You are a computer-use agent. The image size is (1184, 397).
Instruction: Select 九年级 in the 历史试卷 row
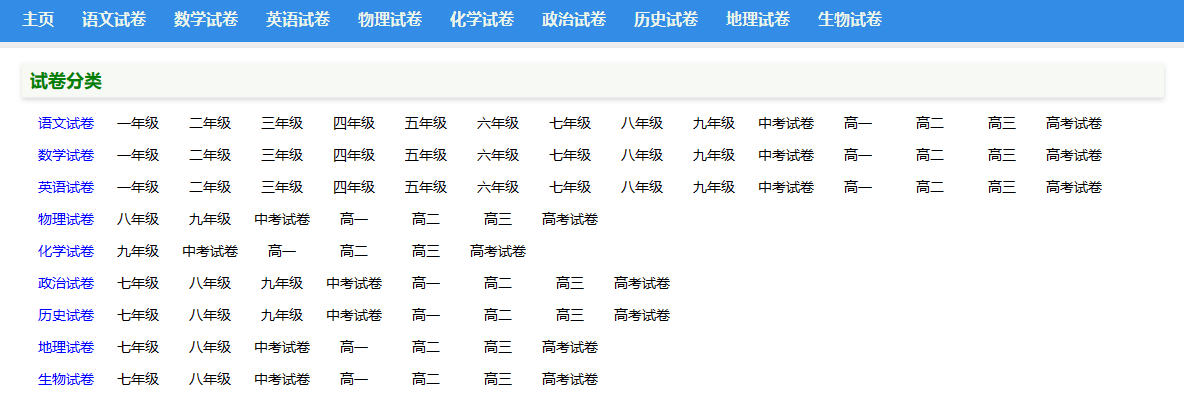[x=282, y=315]
